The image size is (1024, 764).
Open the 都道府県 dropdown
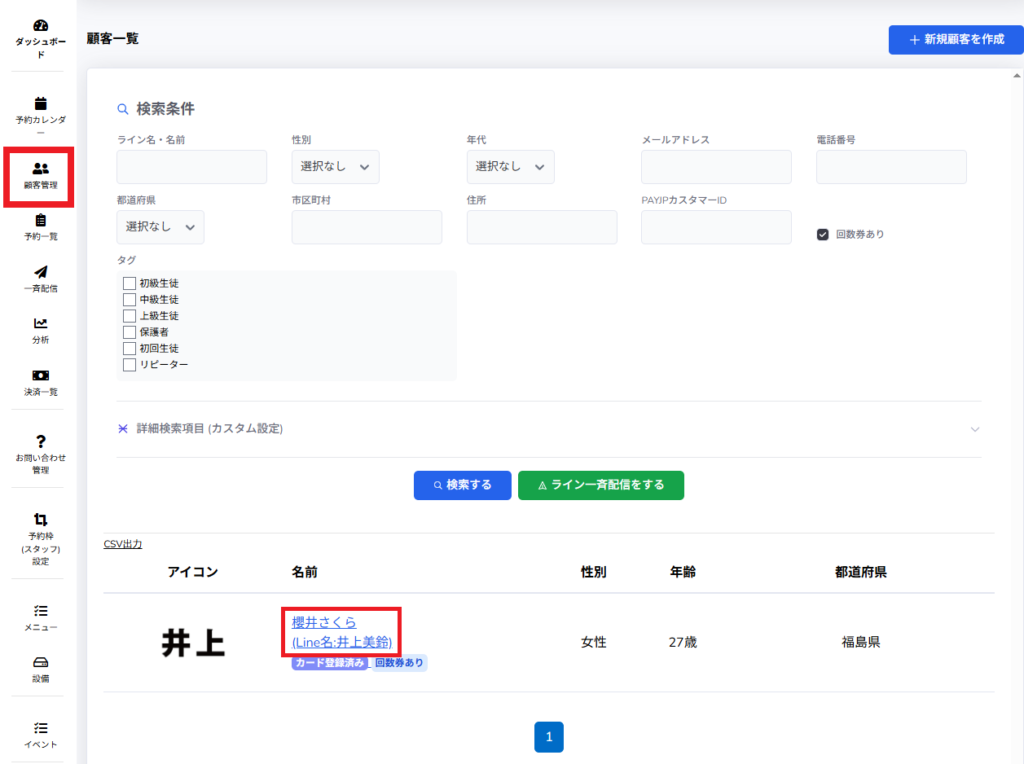[160, 227]
